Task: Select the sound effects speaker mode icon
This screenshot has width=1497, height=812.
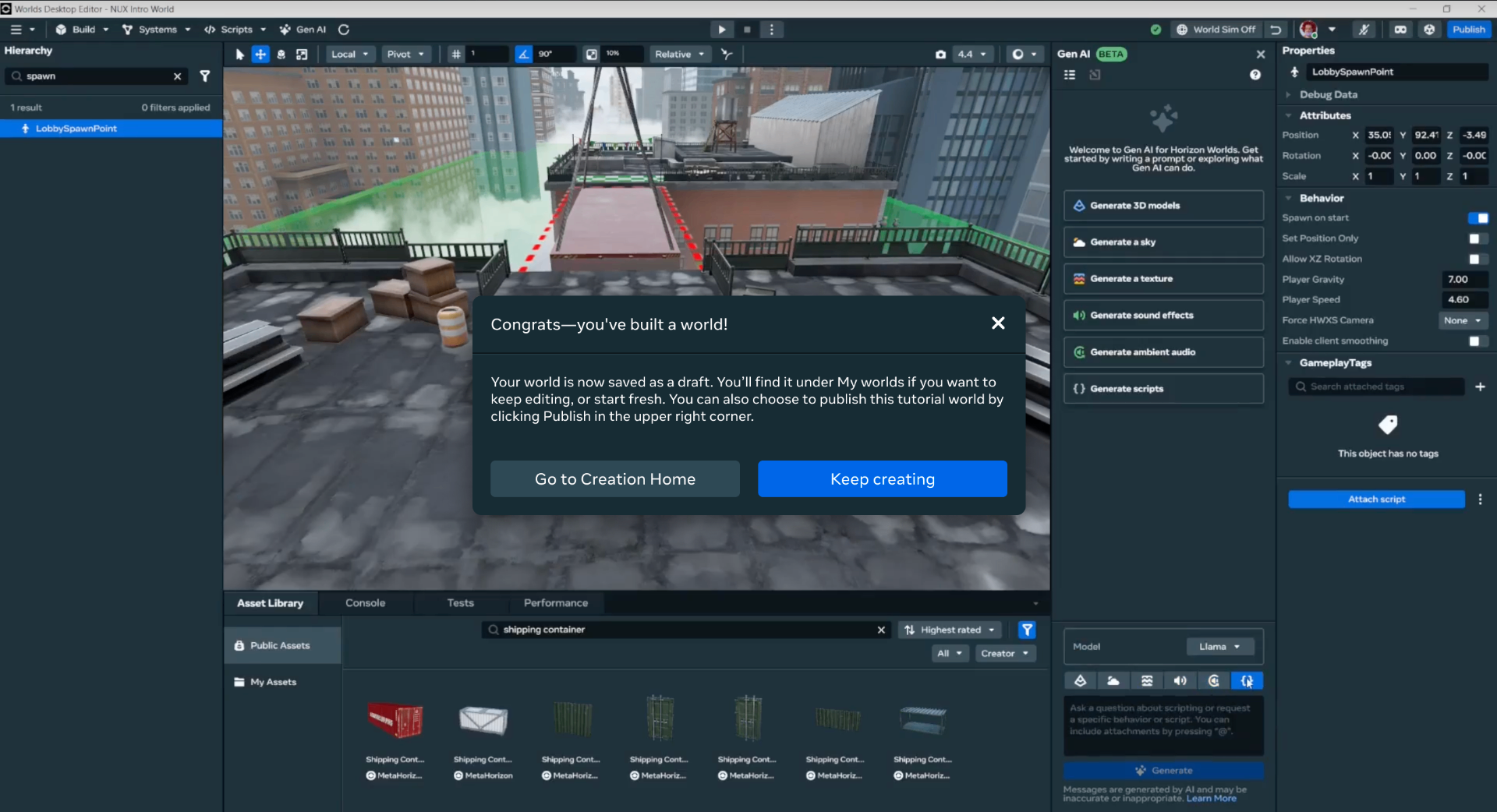Action: (x=1180, y=681)
